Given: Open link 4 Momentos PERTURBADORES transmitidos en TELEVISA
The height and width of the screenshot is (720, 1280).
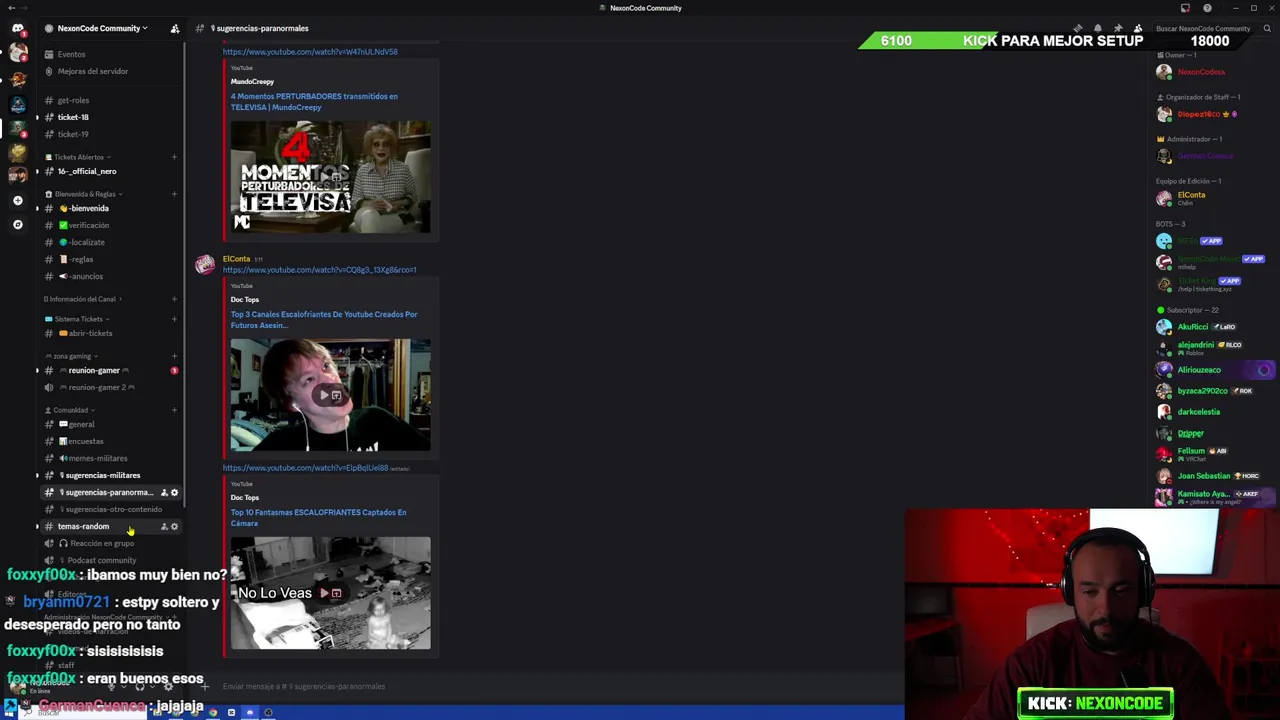Looking at the screenshot, I should point(314,102).
